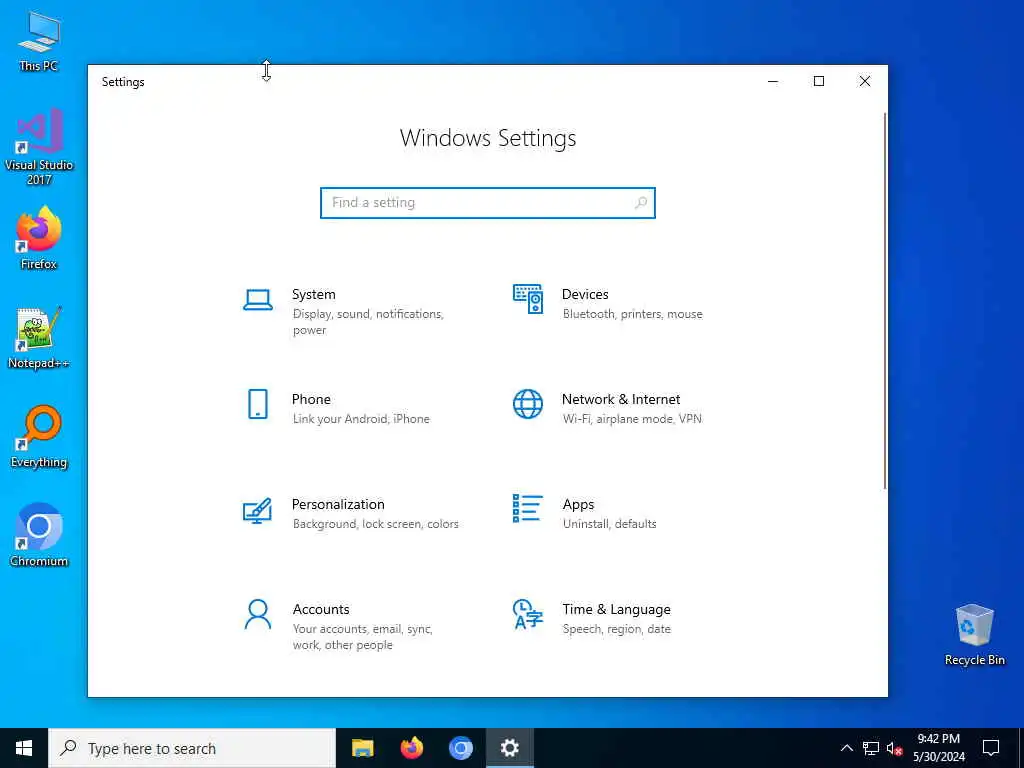Select the Chromium desktop shortcut

39,536
